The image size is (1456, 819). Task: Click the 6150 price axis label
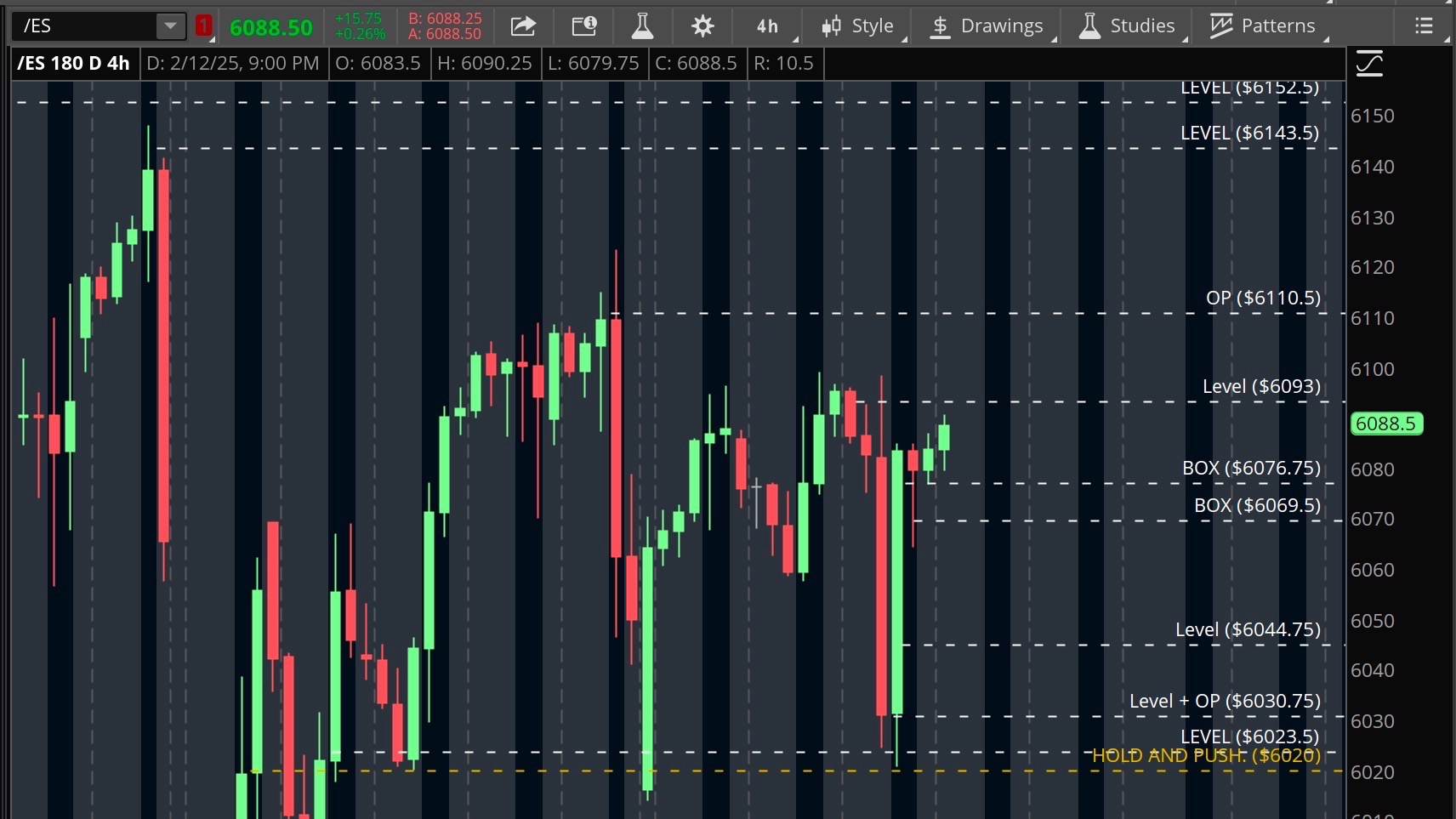[1373, 116]
